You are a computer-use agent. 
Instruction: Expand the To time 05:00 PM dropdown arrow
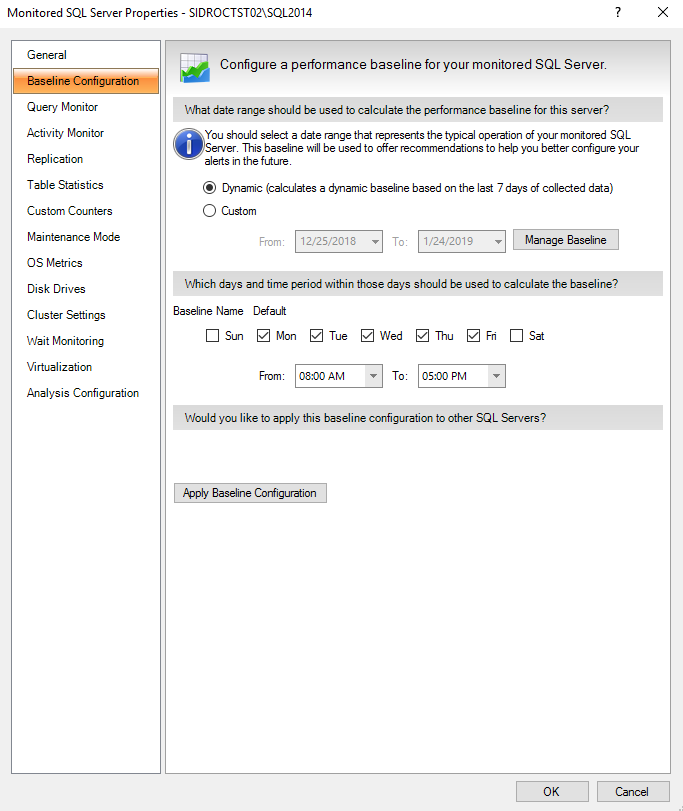[496, 376]
